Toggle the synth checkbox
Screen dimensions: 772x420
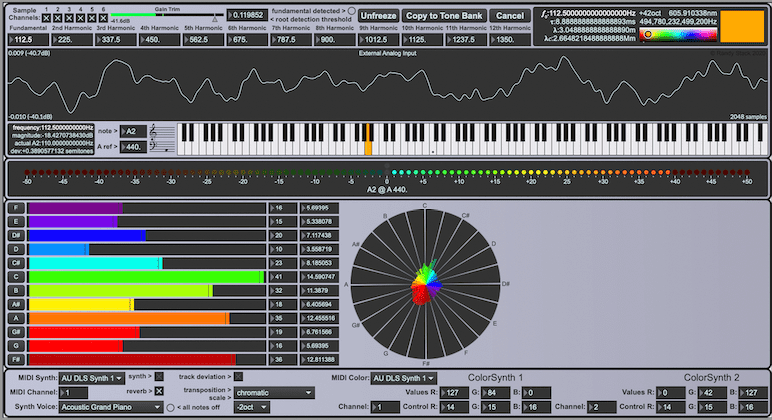tap(159, 377)
